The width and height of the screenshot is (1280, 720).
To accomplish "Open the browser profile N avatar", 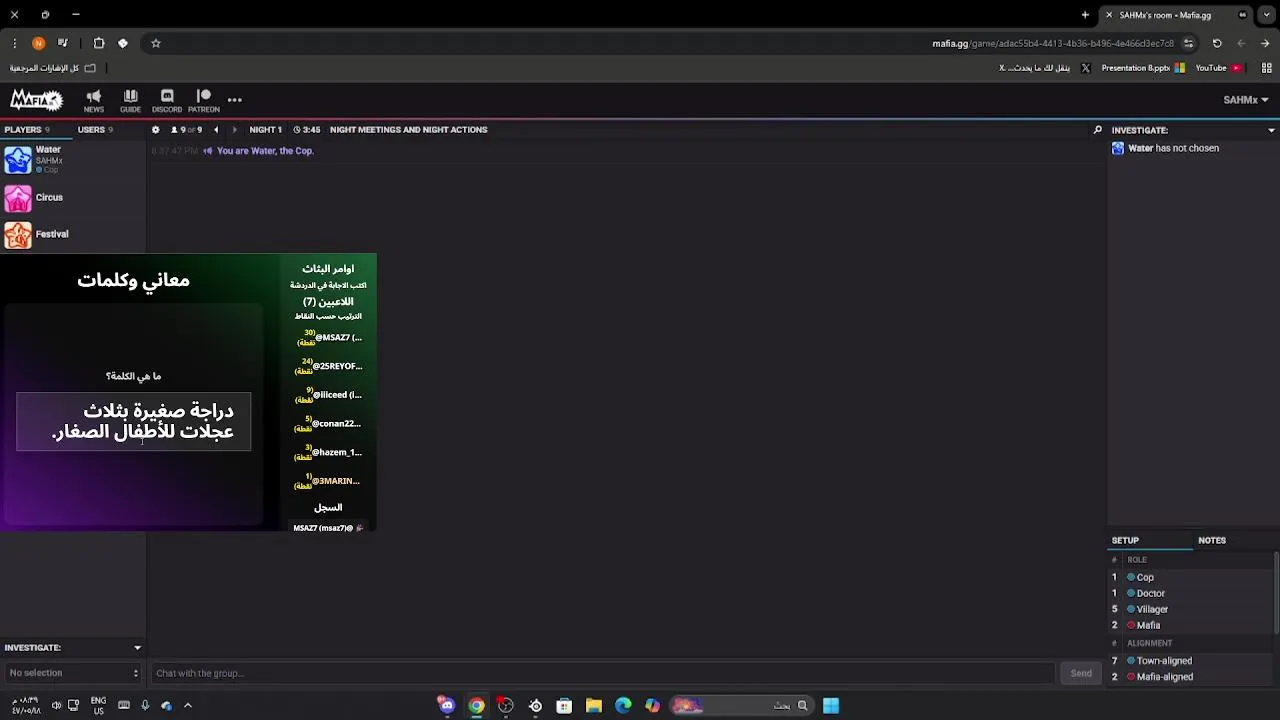I will (x=38, y=43).
